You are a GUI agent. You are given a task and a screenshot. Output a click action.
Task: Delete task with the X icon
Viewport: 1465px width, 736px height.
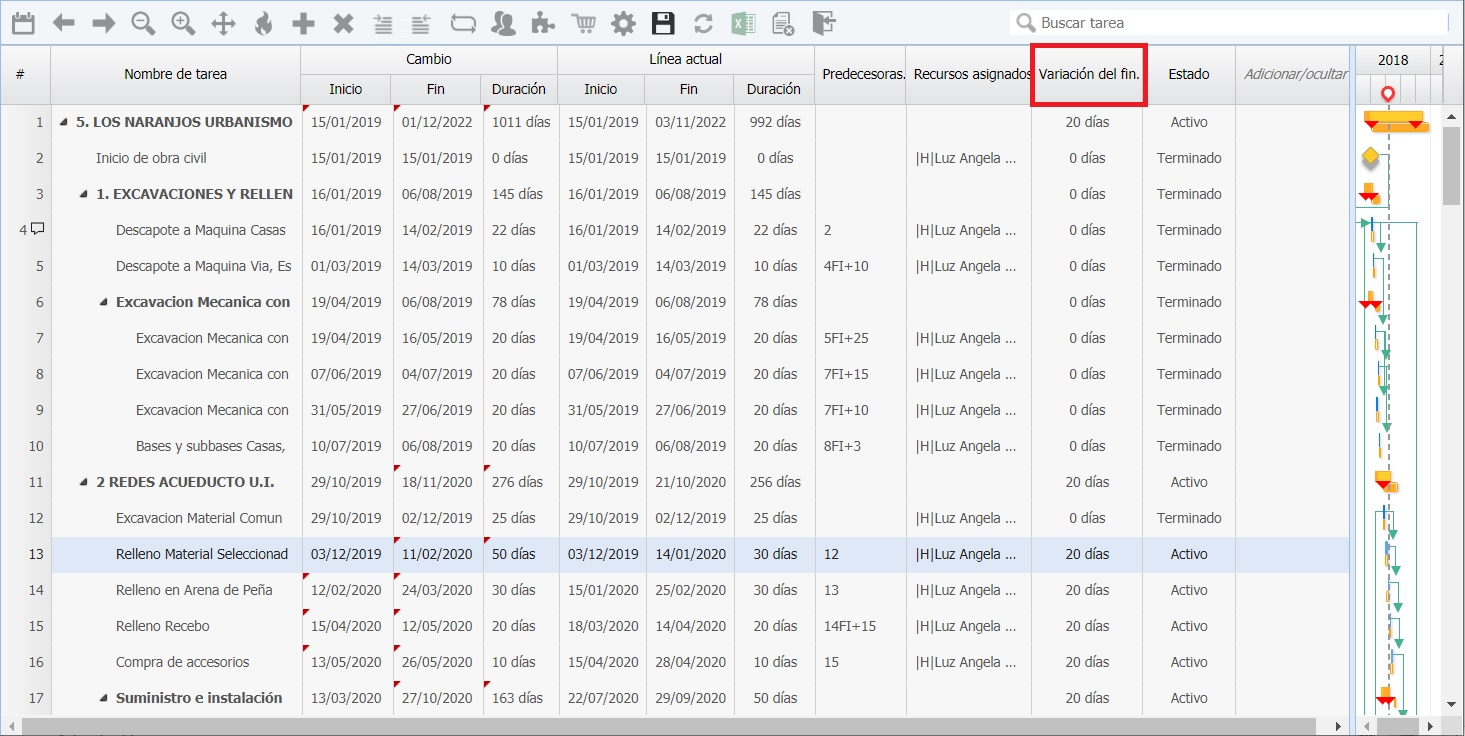(343, 22)
